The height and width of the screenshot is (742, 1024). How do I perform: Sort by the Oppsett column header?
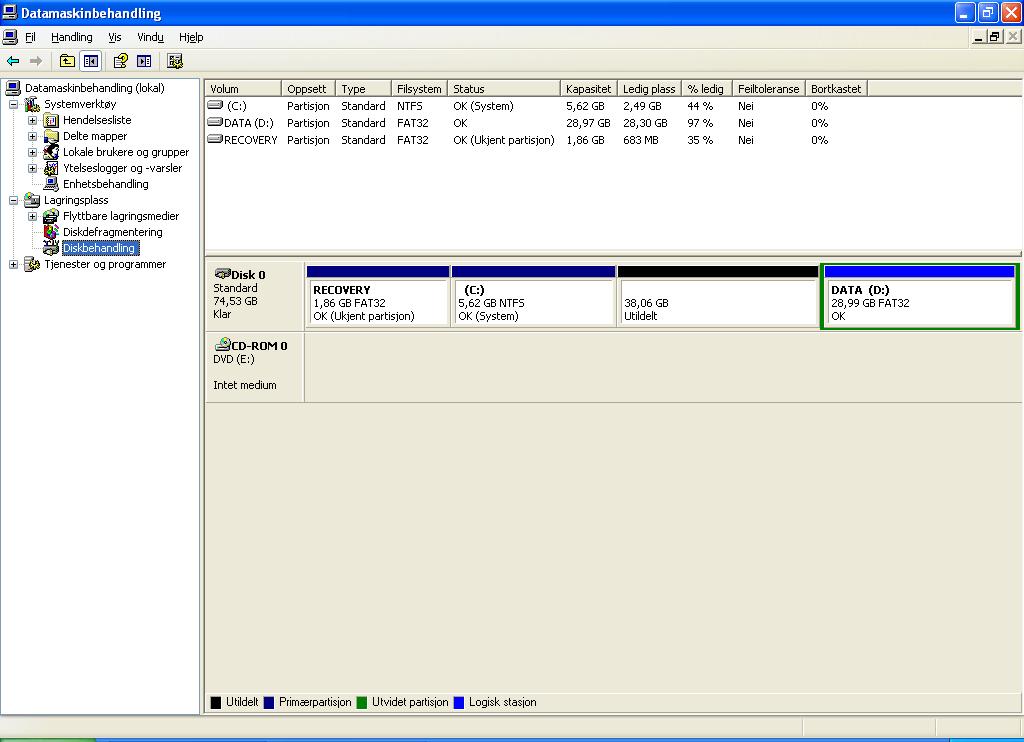[308, 89]
